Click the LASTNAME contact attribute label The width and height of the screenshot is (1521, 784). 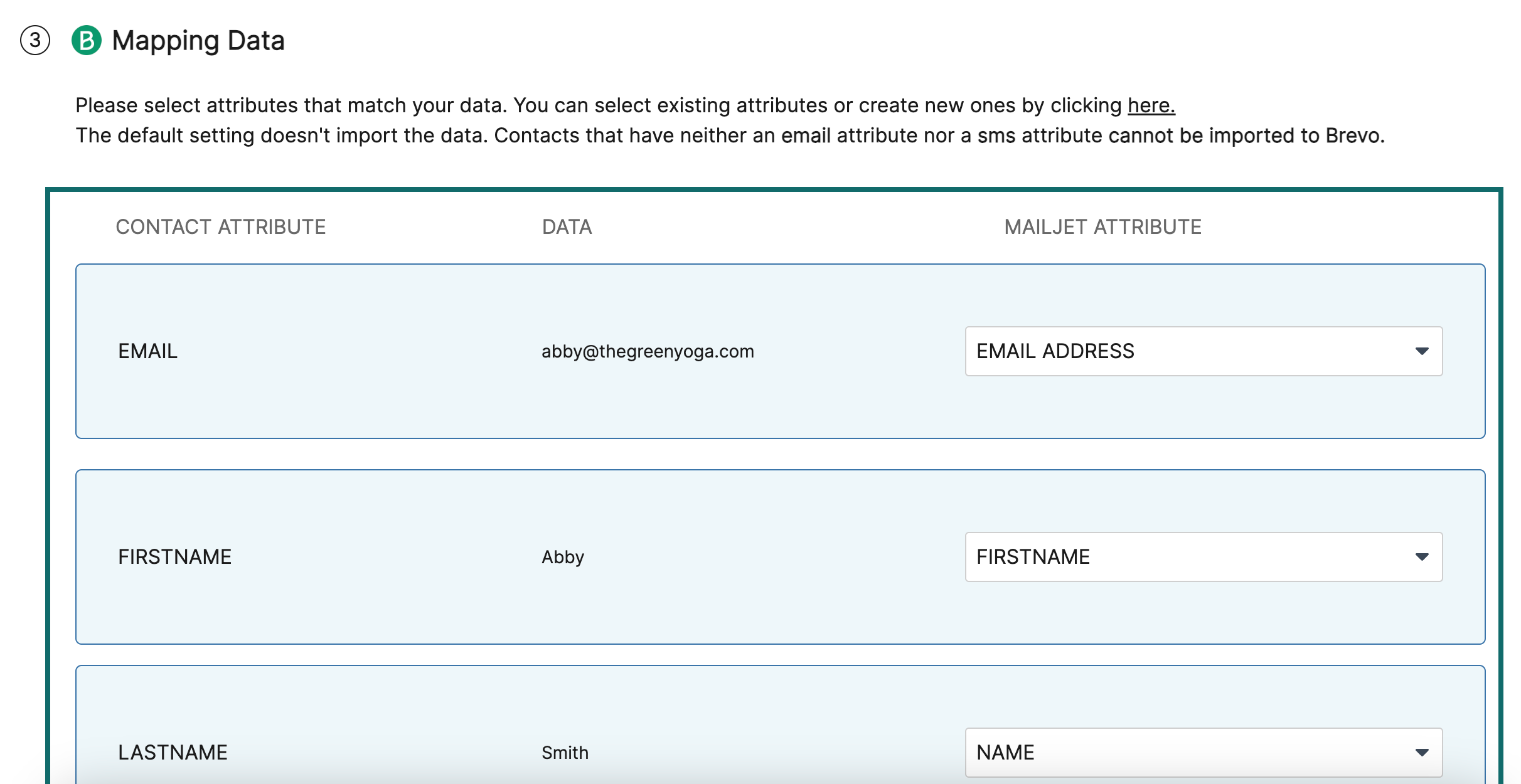pos(173,753)
